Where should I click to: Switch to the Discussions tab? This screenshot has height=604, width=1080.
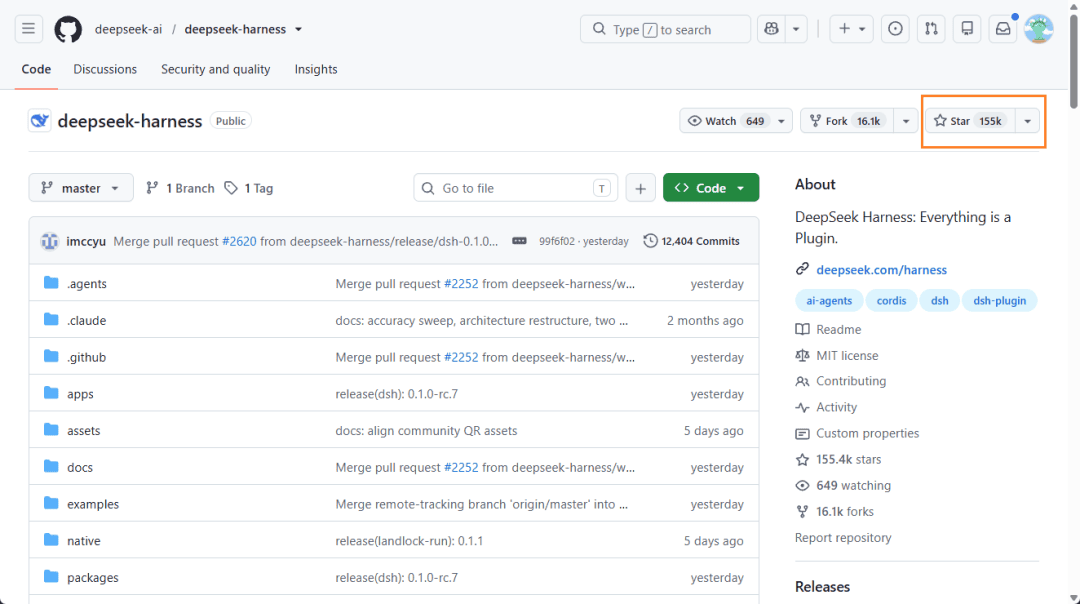point(105,70)
